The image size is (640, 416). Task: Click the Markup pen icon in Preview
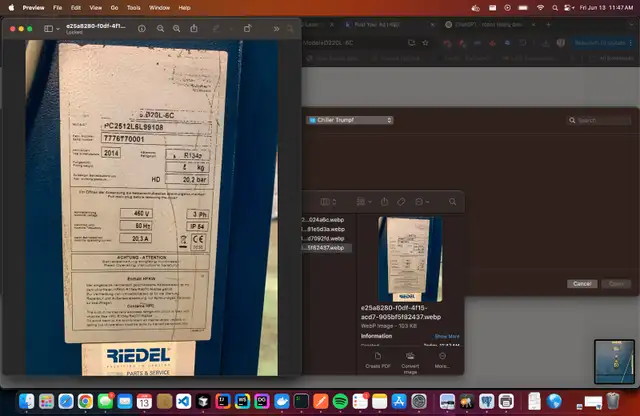tap(216, 28)
